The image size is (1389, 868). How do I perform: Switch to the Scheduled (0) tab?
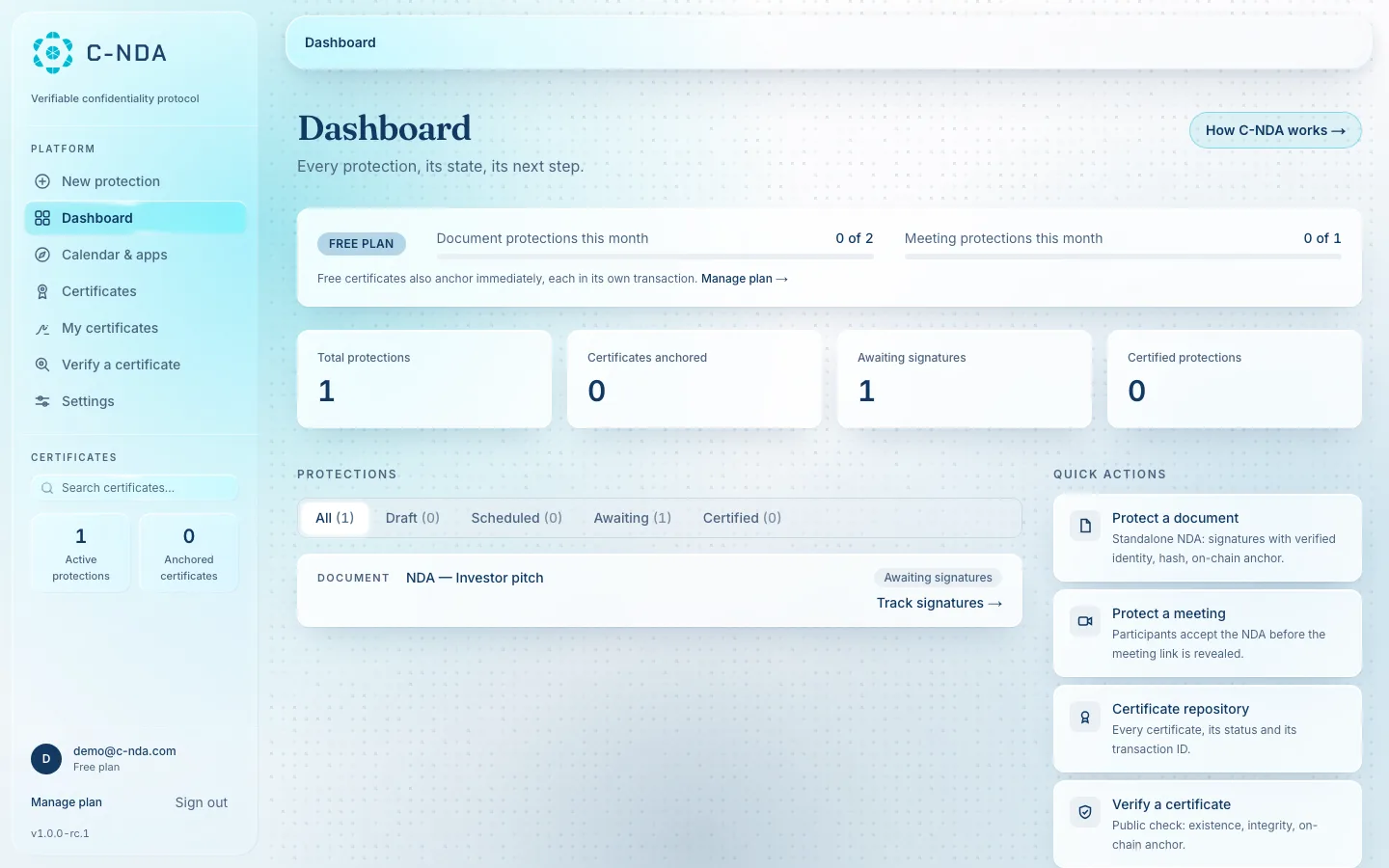517,518
